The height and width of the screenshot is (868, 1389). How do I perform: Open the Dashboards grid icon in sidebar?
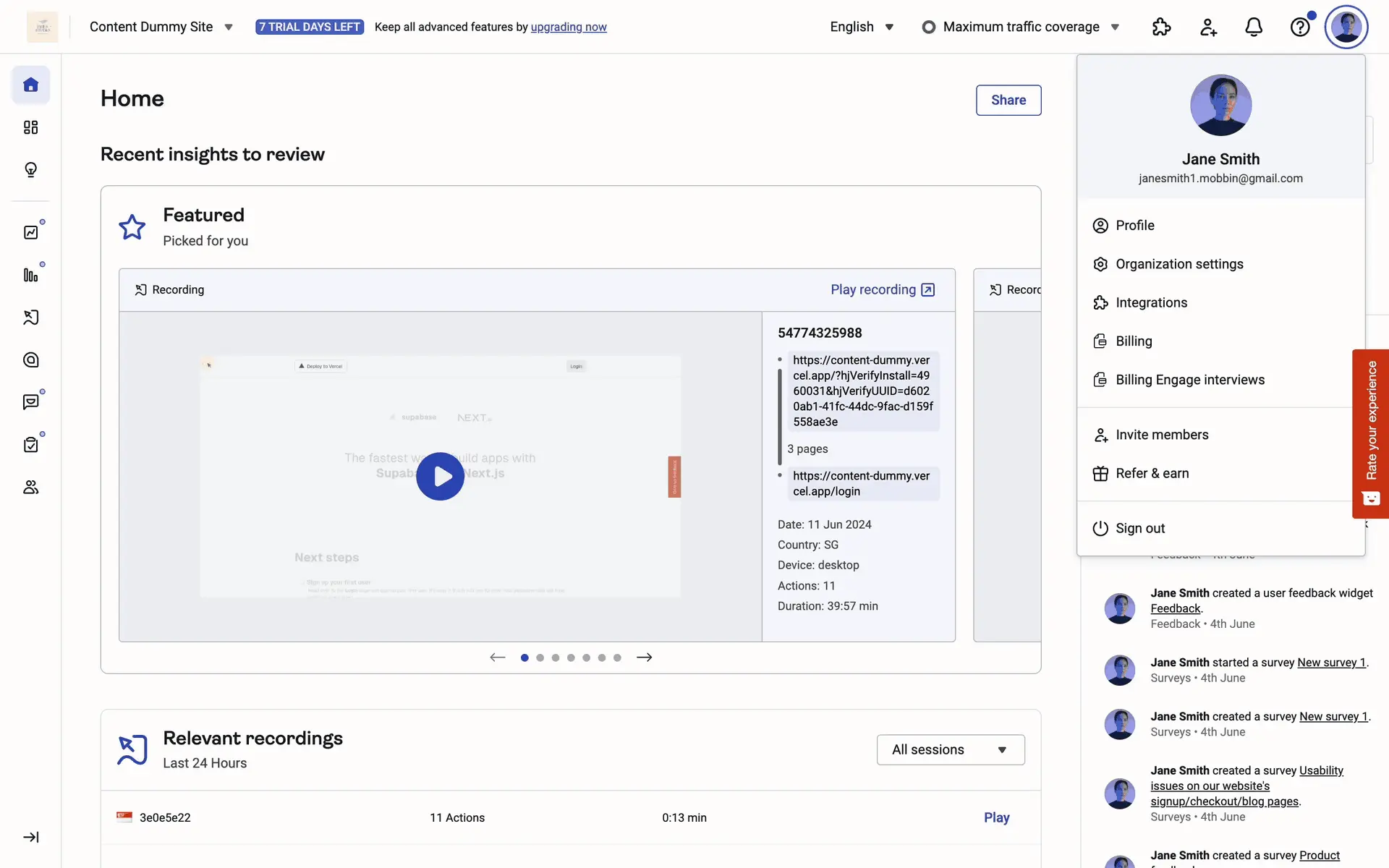(30, 127)
